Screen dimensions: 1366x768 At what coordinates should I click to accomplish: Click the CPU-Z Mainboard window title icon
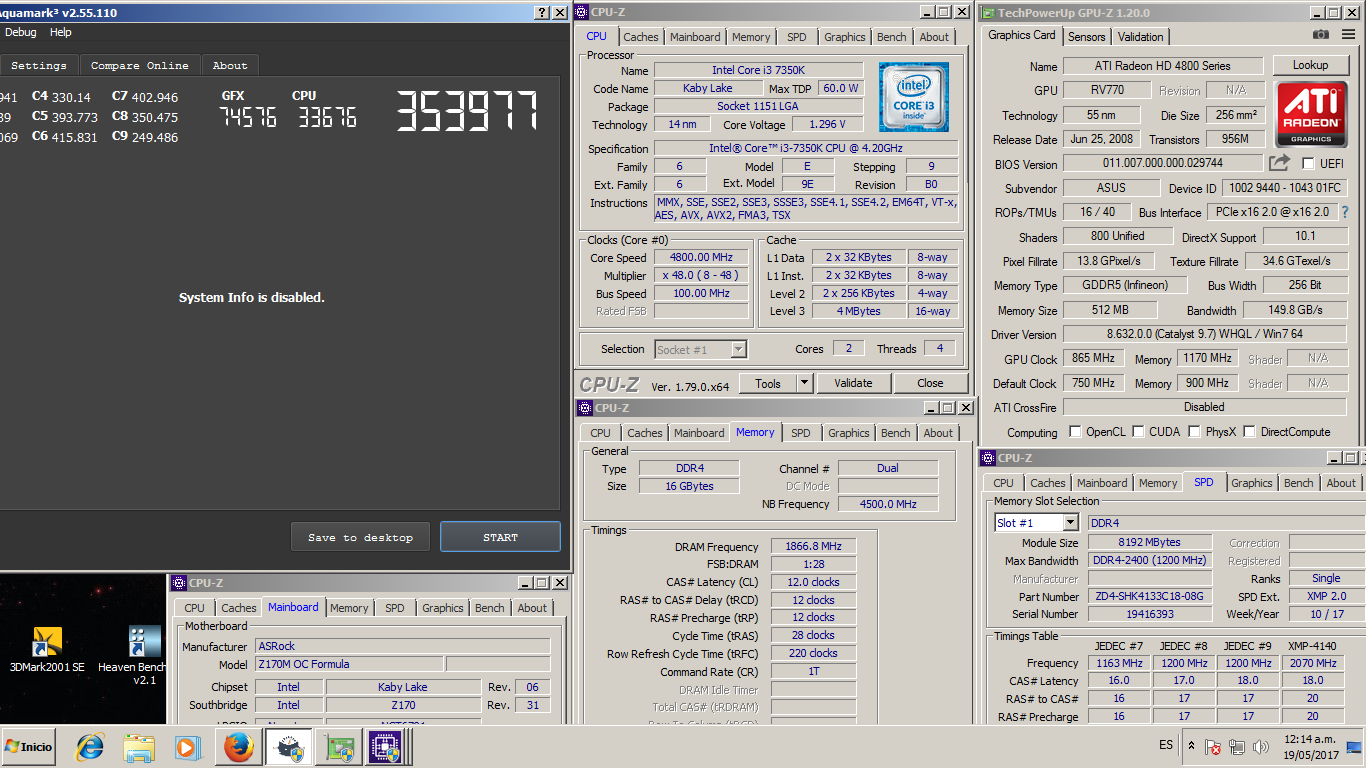click(179, 583)
